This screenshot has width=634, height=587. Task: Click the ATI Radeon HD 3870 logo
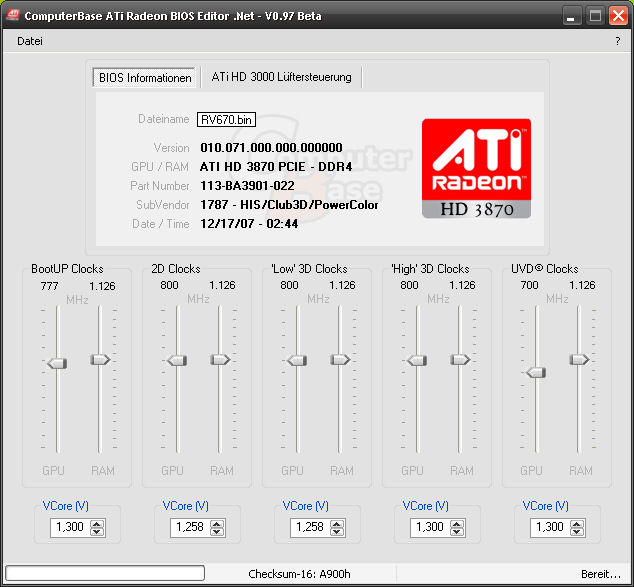click(x=476, y=168)
